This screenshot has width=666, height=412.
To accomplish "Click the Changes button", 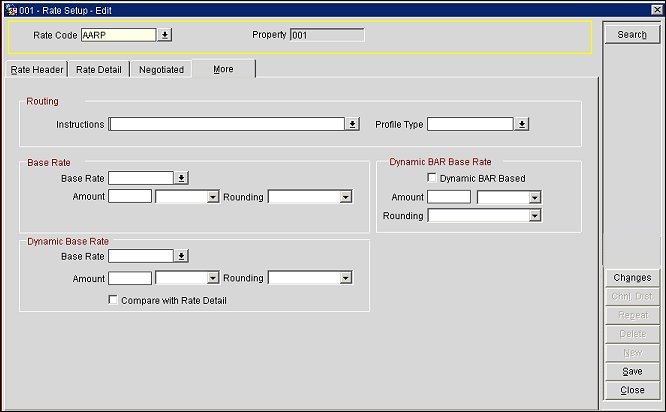I will pyautogui.click(x=631, y=278).
